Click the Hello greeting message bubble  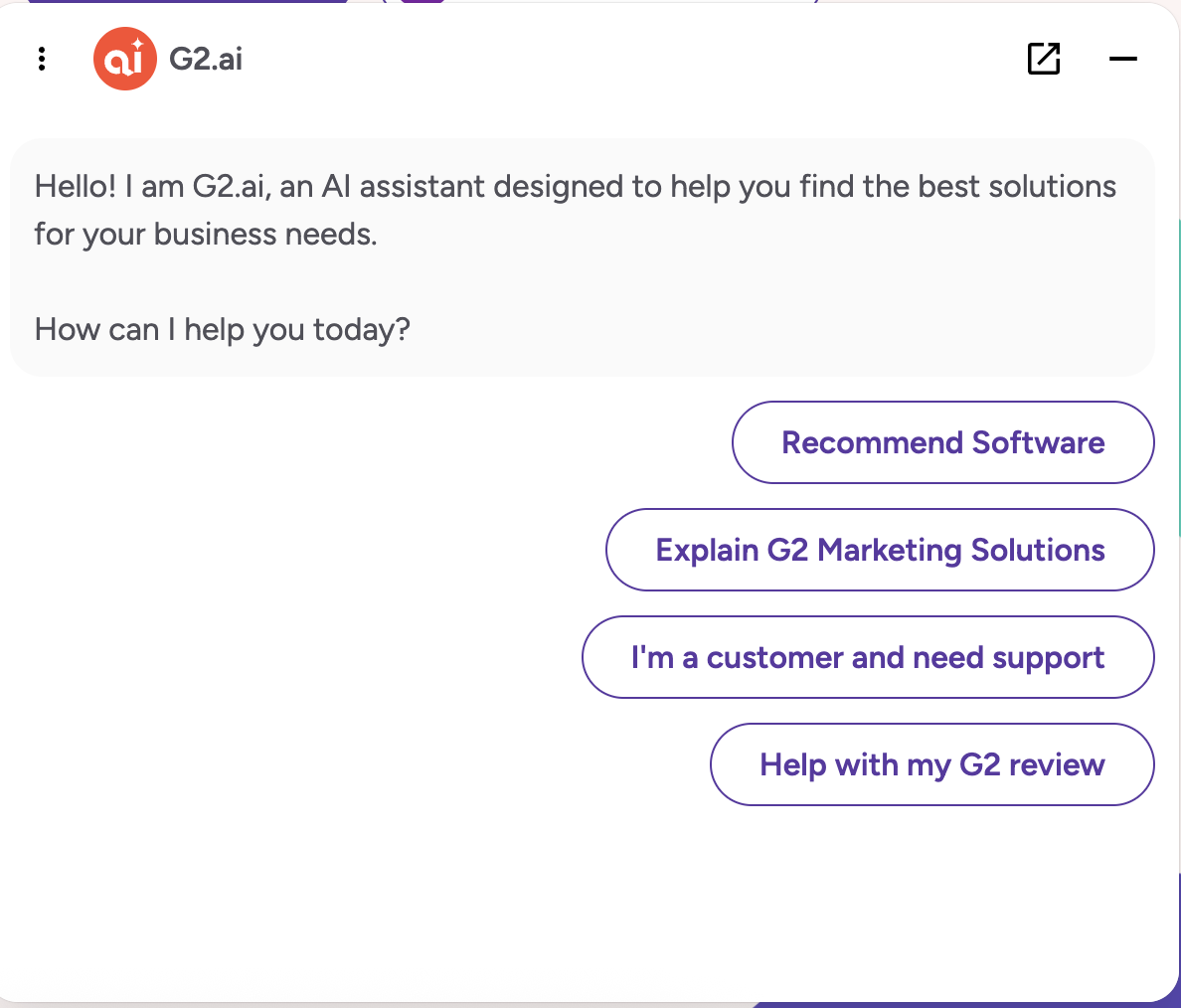pos(583,257)
